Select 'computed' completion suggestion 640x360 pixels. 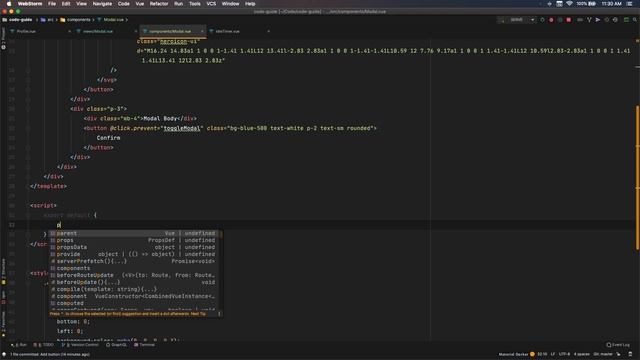pos(134,303)
